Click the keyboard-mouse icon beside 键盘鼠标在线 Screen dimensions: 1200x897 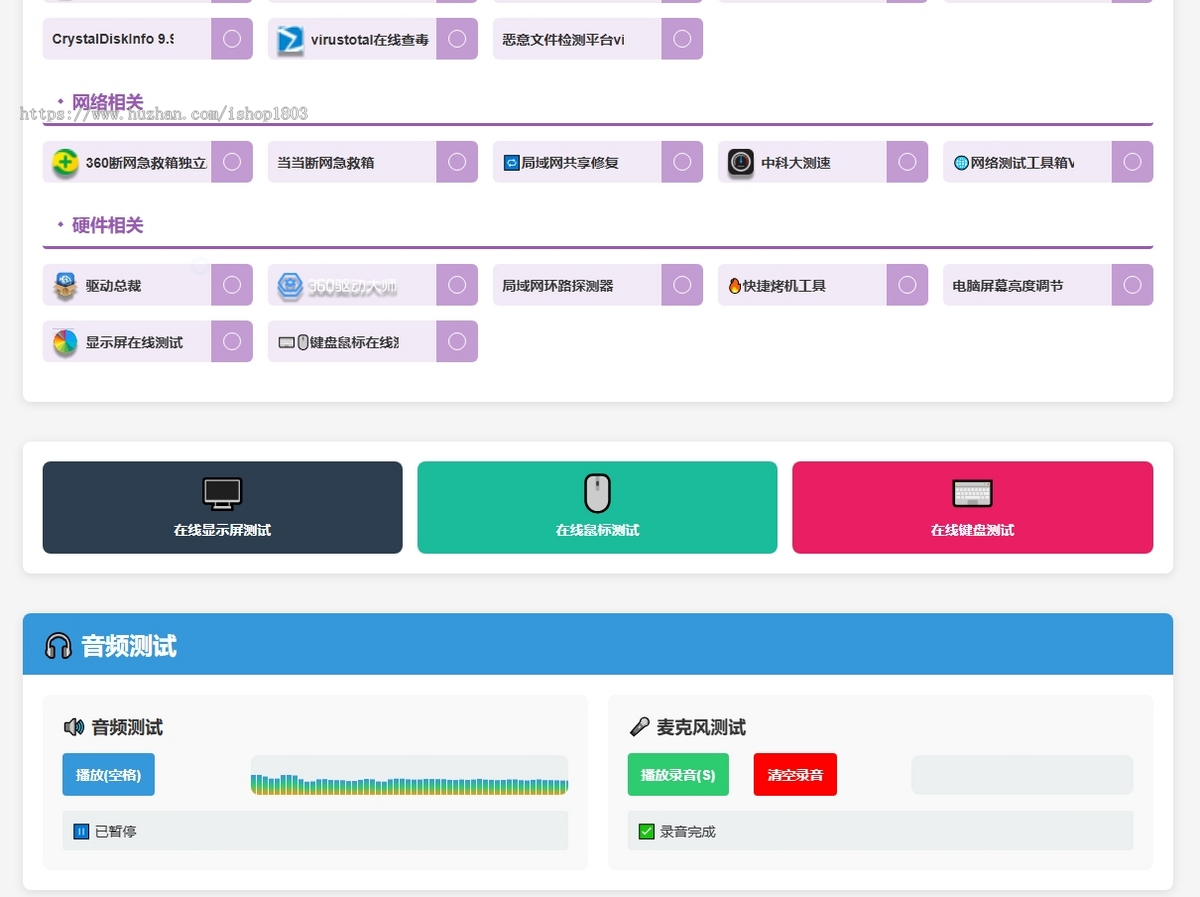coord(293,342)
